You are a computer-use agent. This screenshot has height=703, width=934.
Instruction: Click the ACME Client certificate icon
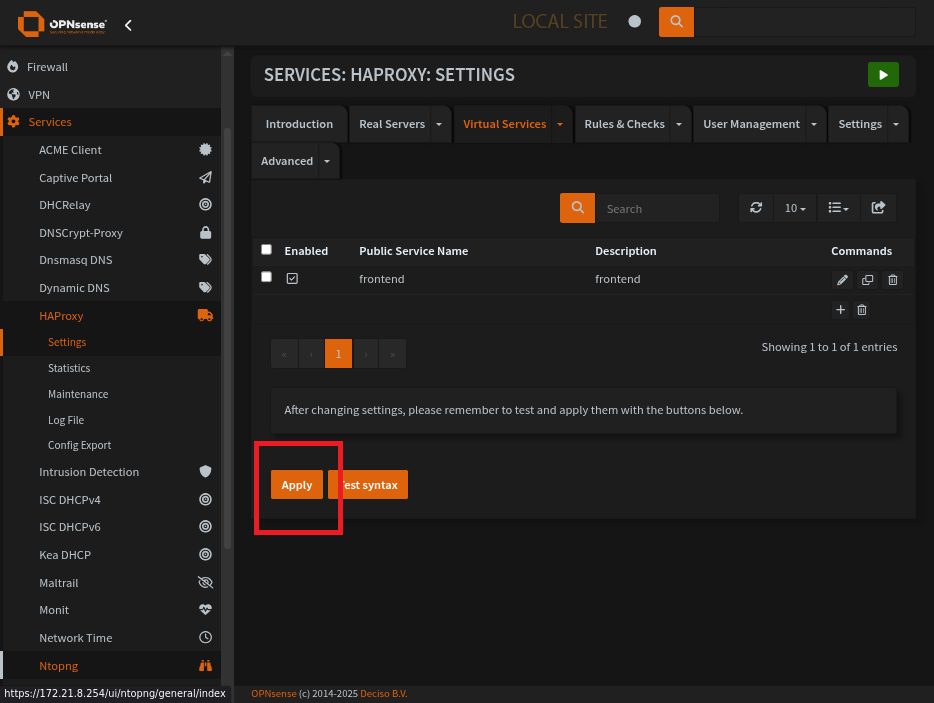pyautogui.click(x=205, y=150)
